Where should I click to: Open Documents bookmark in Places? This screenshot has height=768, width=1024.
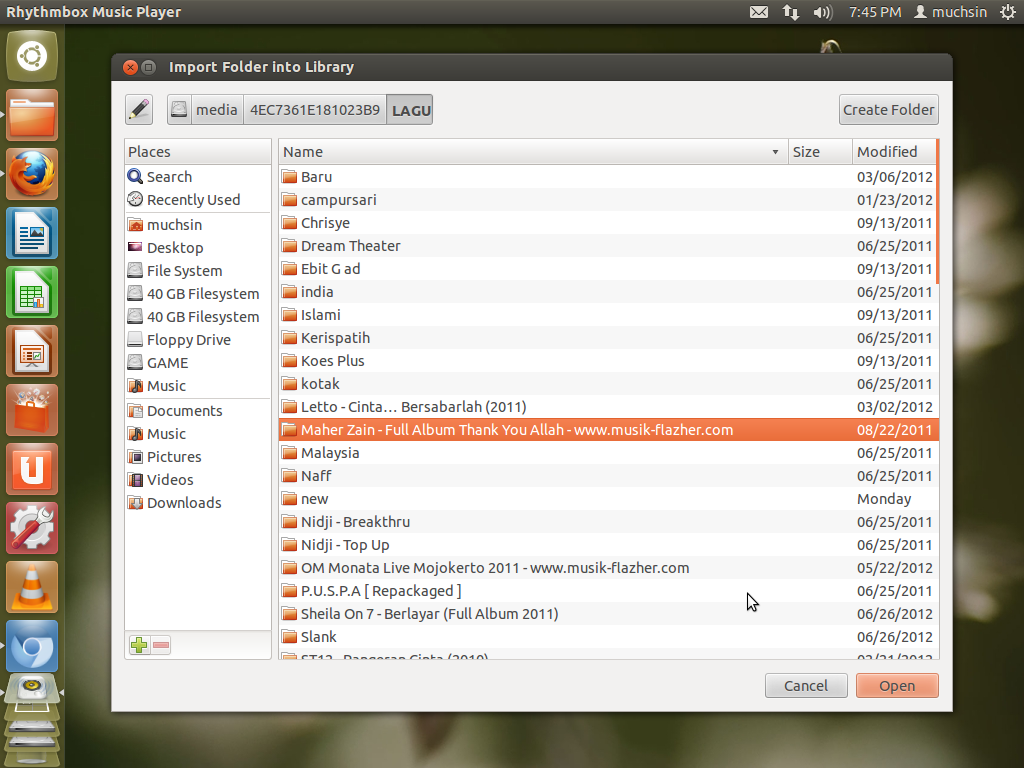197,411
